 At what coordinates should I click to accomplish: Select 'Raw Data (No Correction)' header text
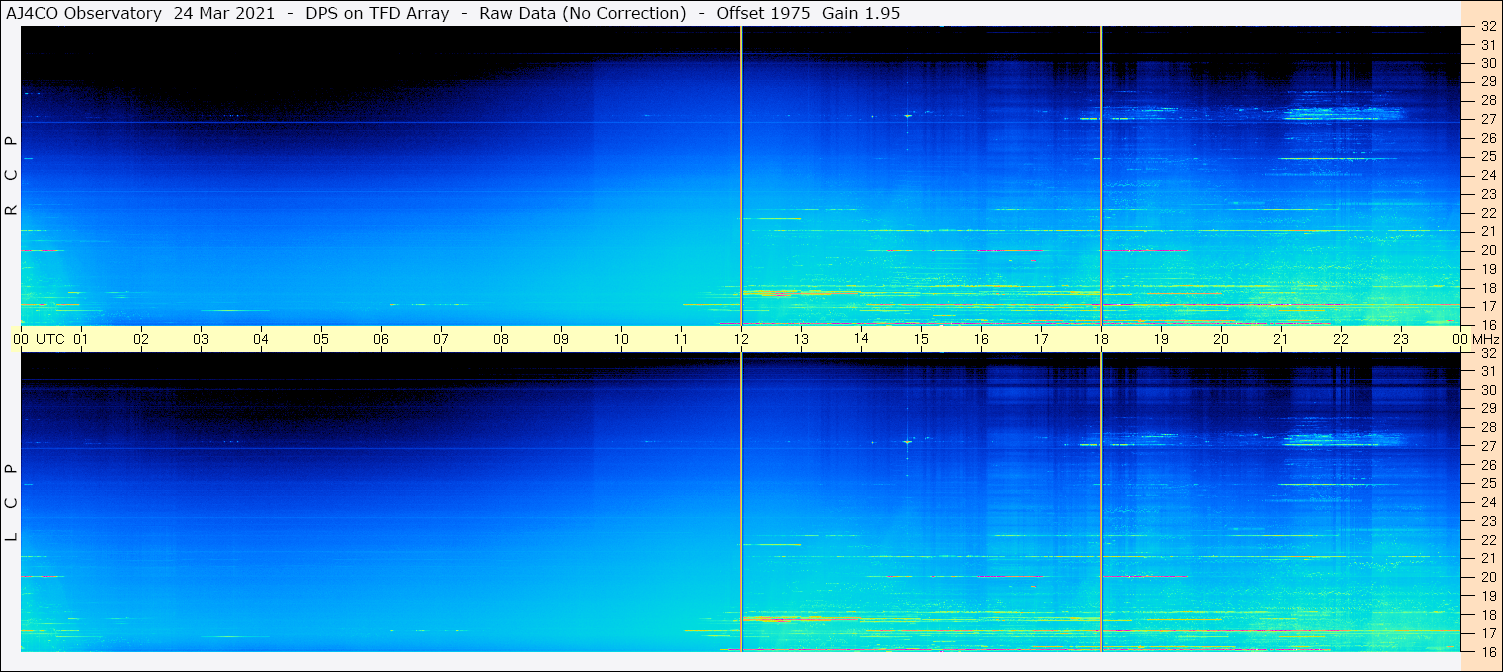click(583, 13)
